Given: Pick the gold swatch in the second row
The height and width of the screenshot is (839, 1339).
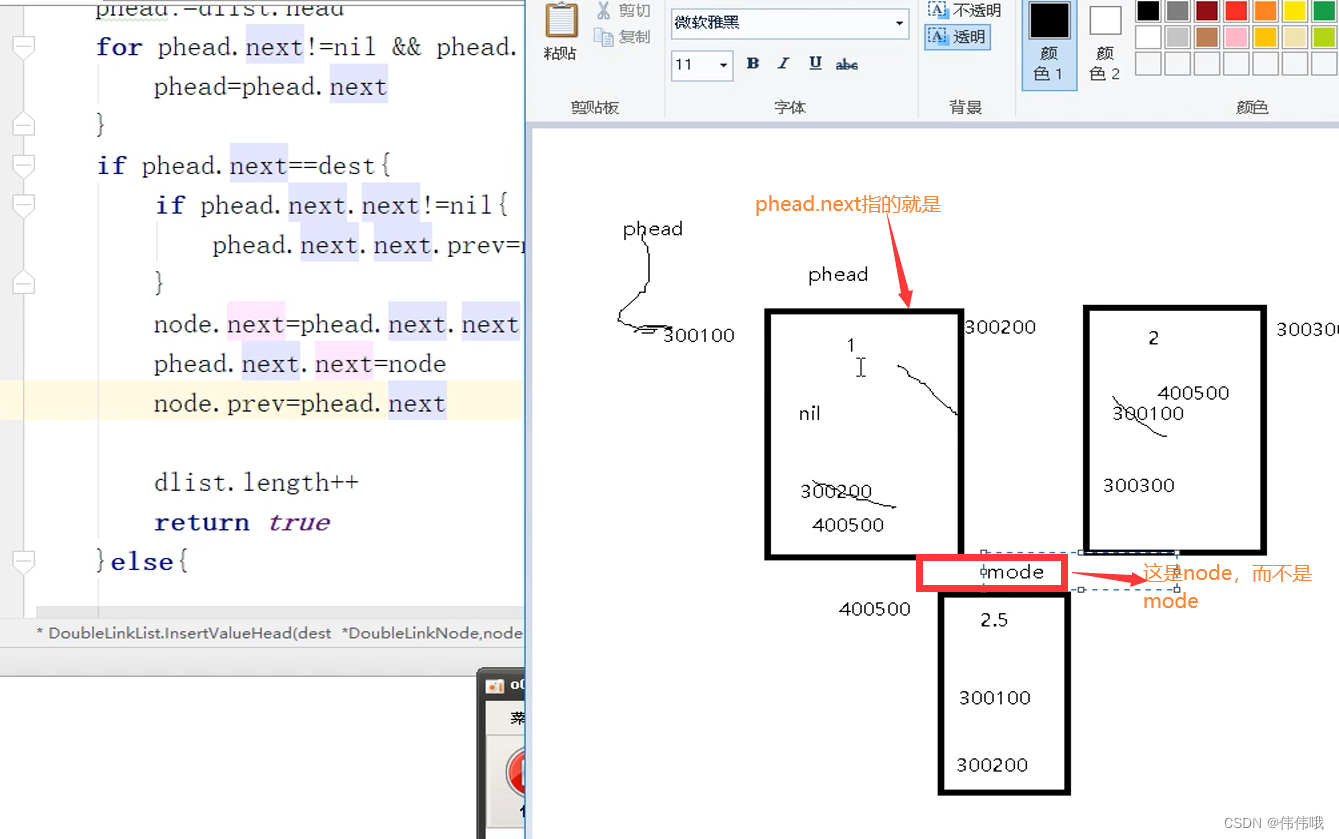Looking at the screenshot, I should click(1266, 37).
